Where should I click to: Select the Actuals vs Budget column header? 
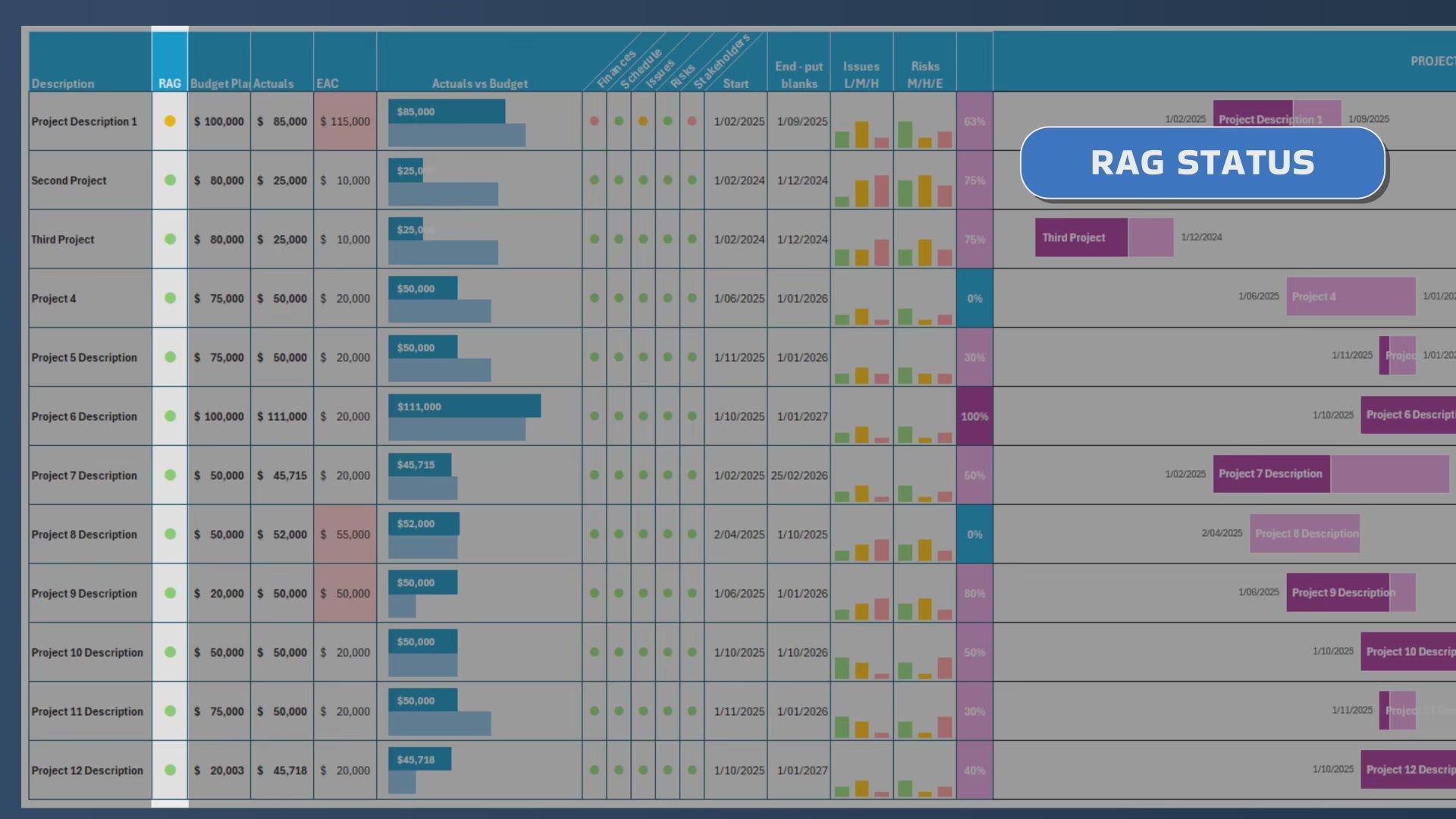pos(479,83)
